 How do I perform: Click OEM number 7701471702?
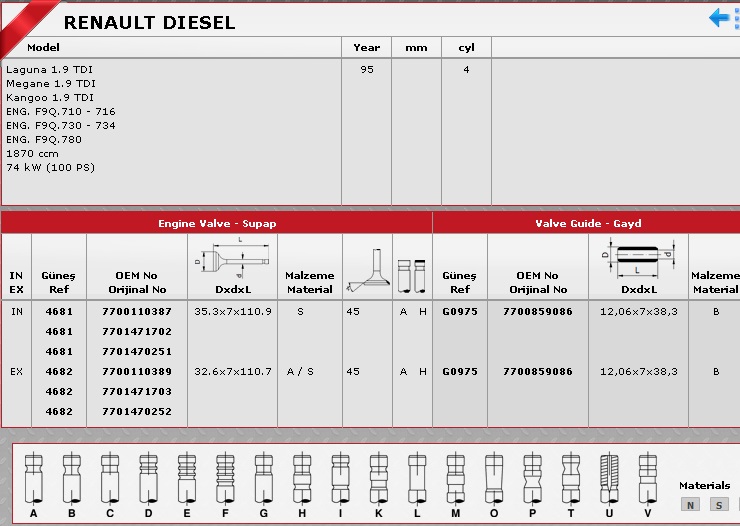pyautogui.click(x=137, y=332)
